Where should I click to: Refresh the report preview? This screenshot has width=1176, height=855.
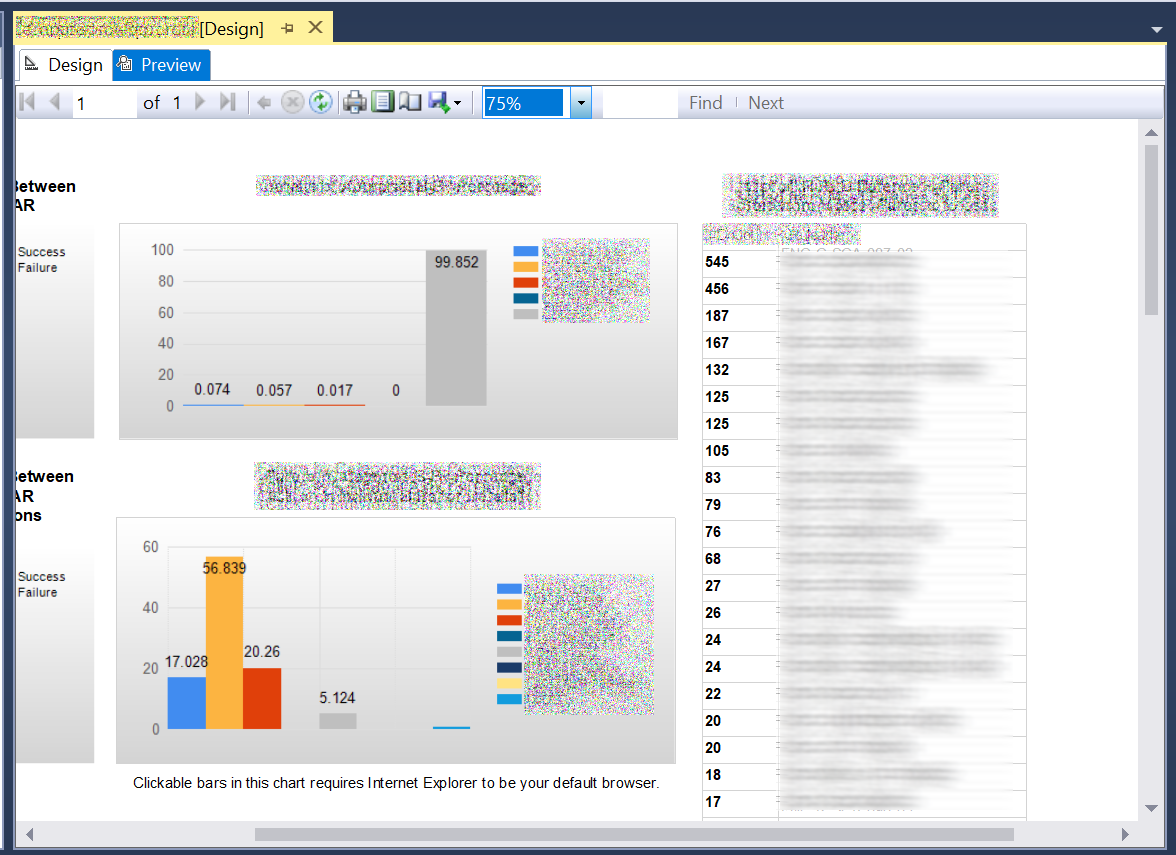[321, 103]
